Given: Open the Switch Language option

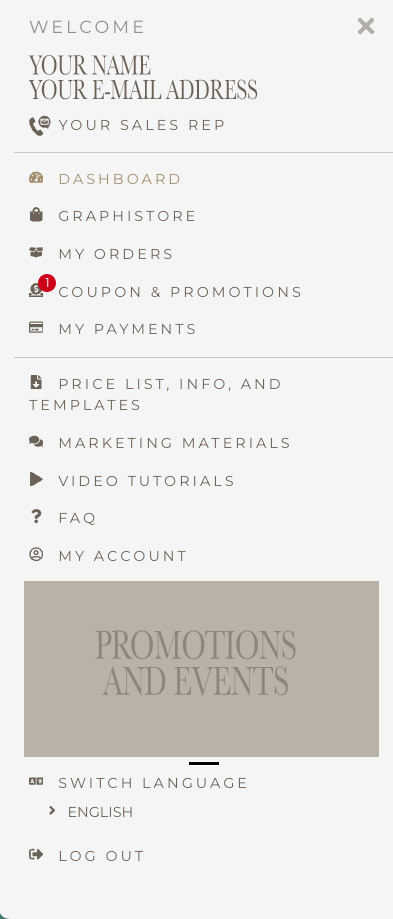Looking at the screenshot, I should point(153,783).
